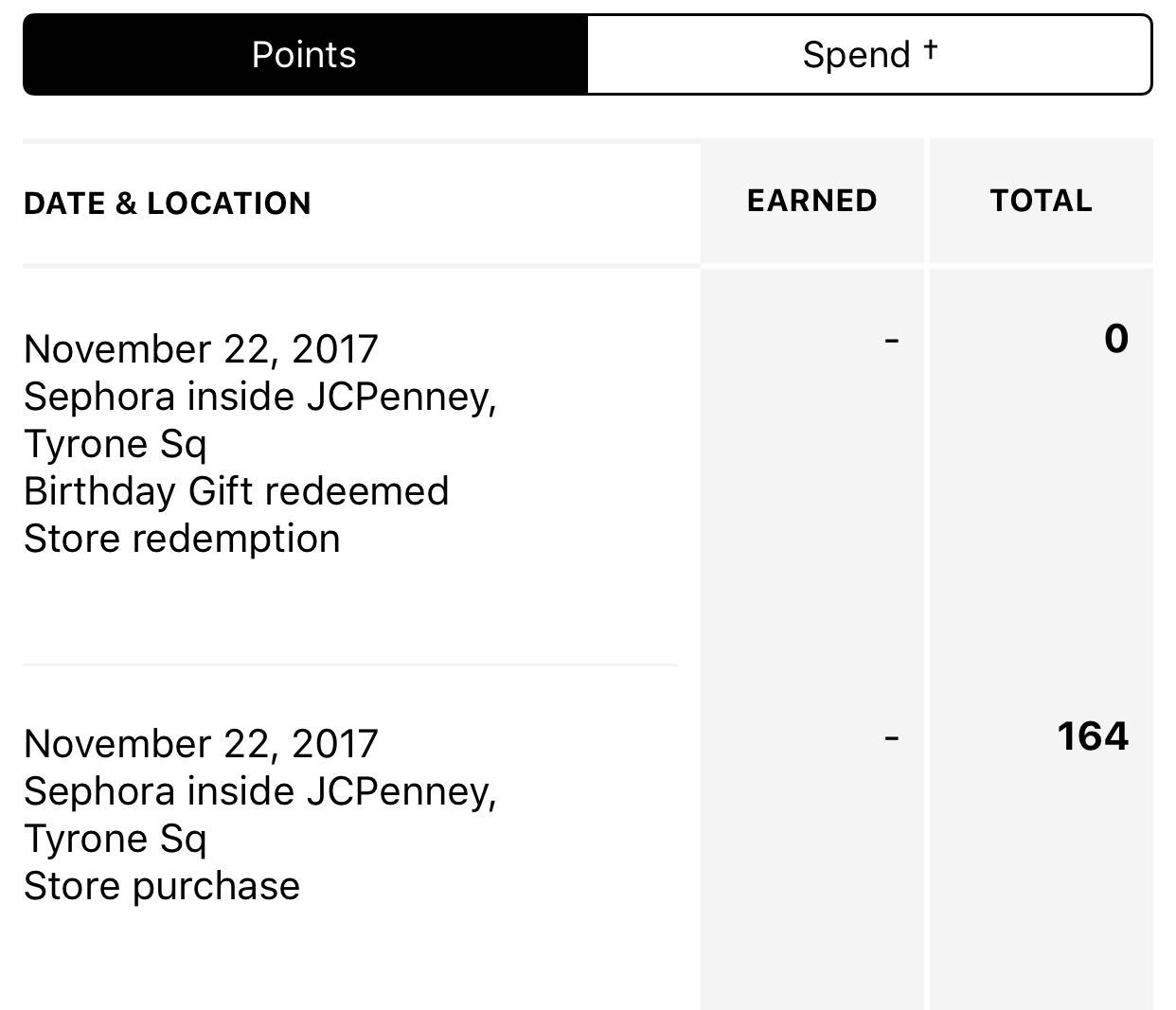Viewport: 1176px width, 1010px height.
Task: Click the DATE & LOCATION column header
Action: pos(168,203)
